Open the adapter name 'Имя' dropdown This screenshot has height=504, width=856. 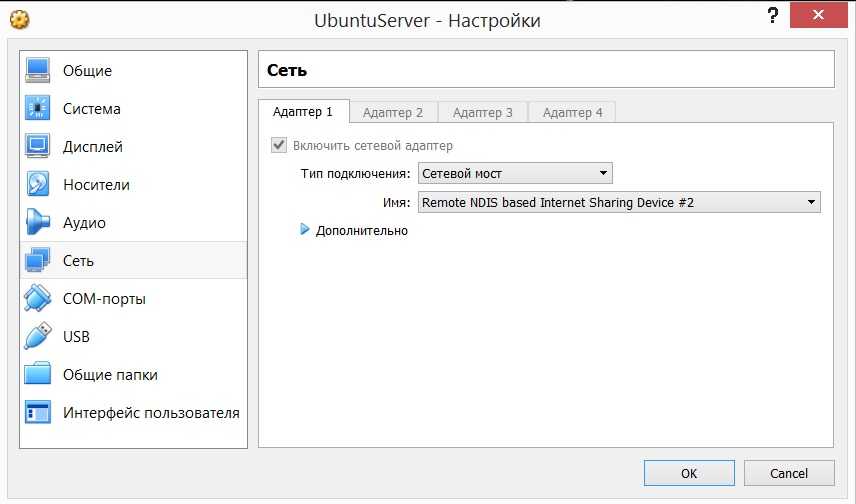tap(619, 203)
